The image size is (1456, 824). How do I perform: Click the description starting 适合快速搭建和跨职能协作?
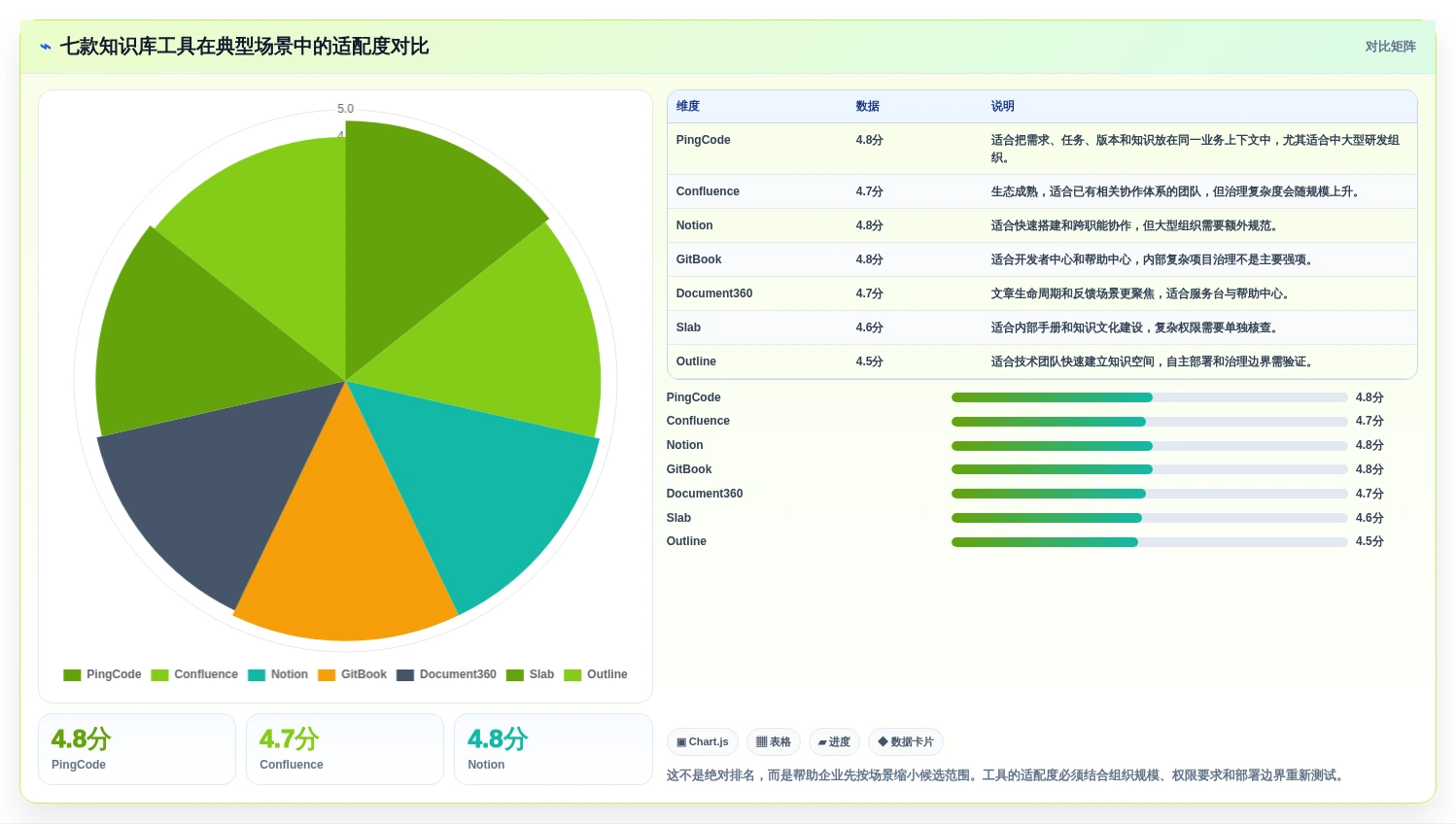click(1134, 225)
